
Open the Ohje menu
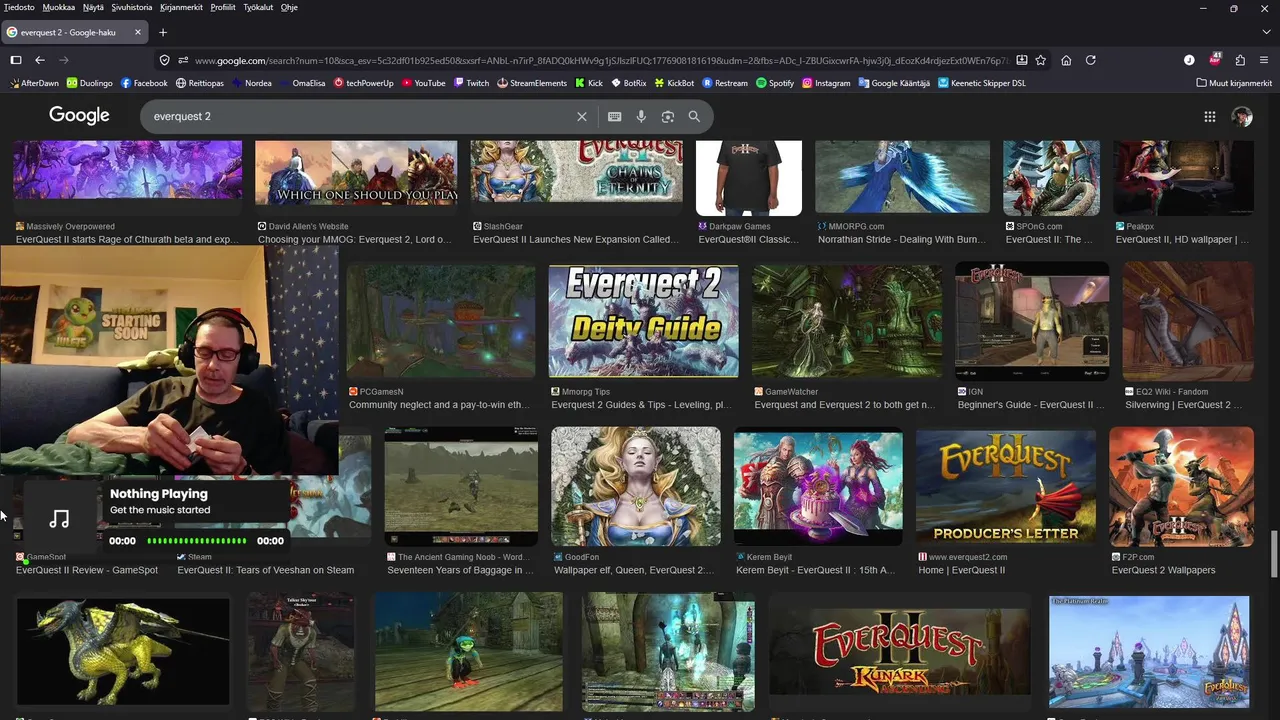click(289, 7)
